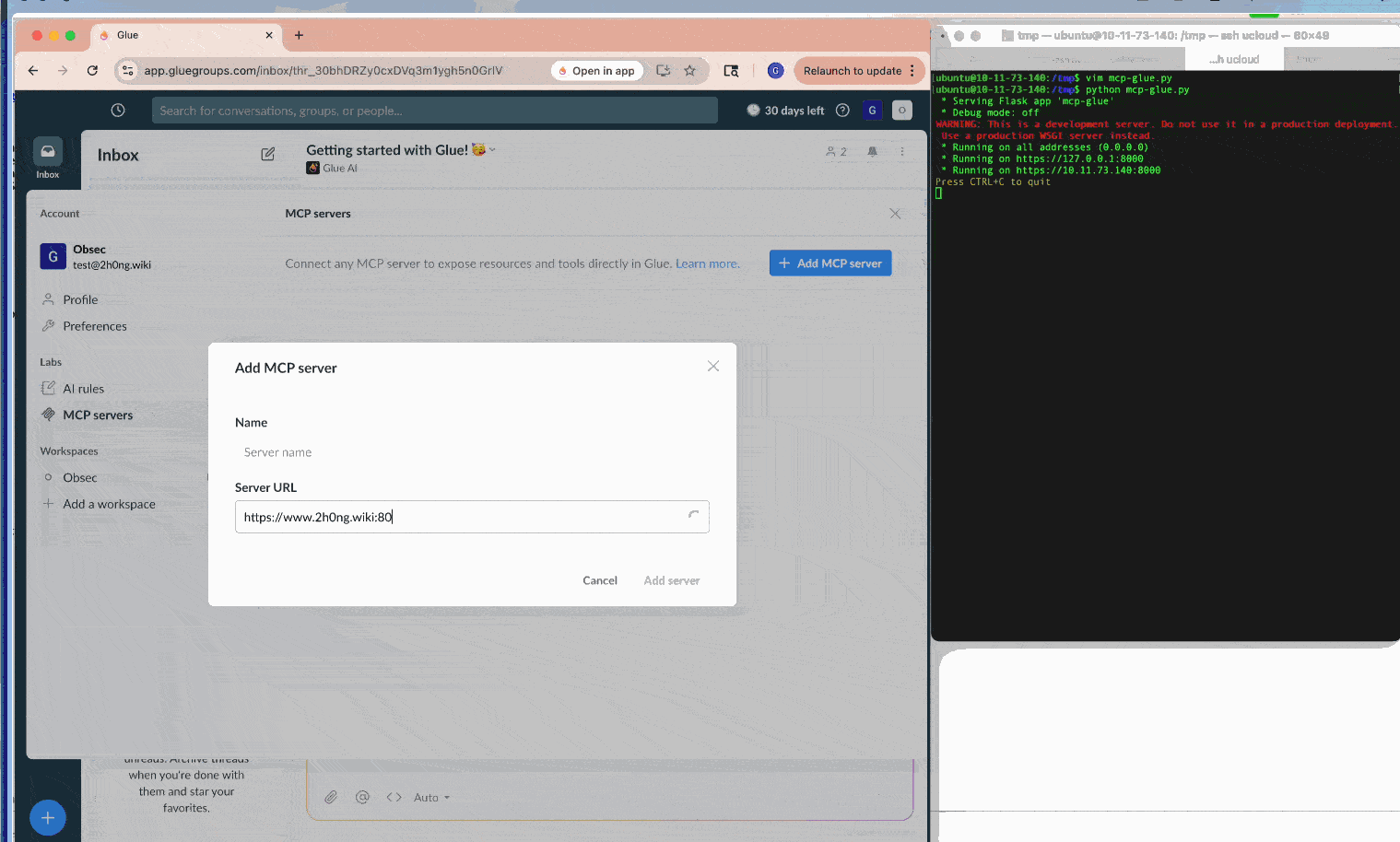This screenshot has width=1400, height=842.
Task: Click the Add server button
Action: (672, 580)
